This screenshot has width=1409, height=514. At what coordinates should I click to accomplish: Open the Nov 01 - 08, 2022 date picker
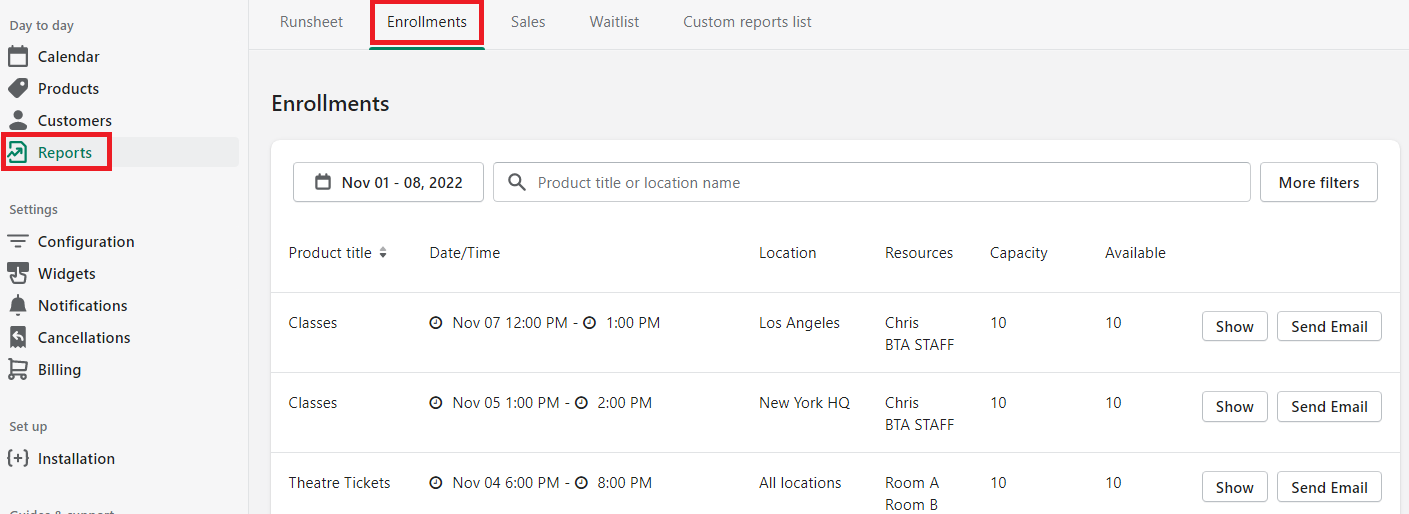coord(388,182)
